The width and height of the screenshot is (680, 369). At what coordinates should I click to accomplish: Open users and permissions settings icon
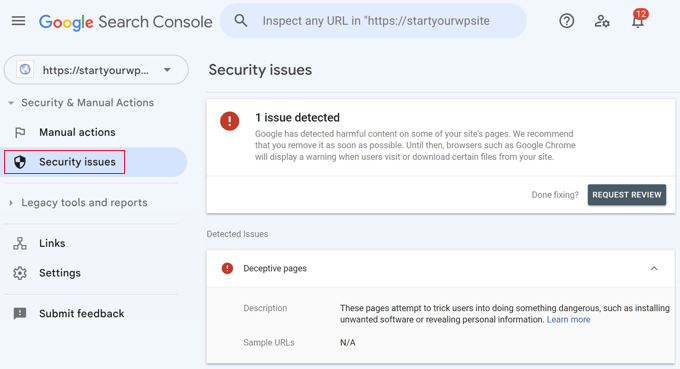tap(602, 21)
